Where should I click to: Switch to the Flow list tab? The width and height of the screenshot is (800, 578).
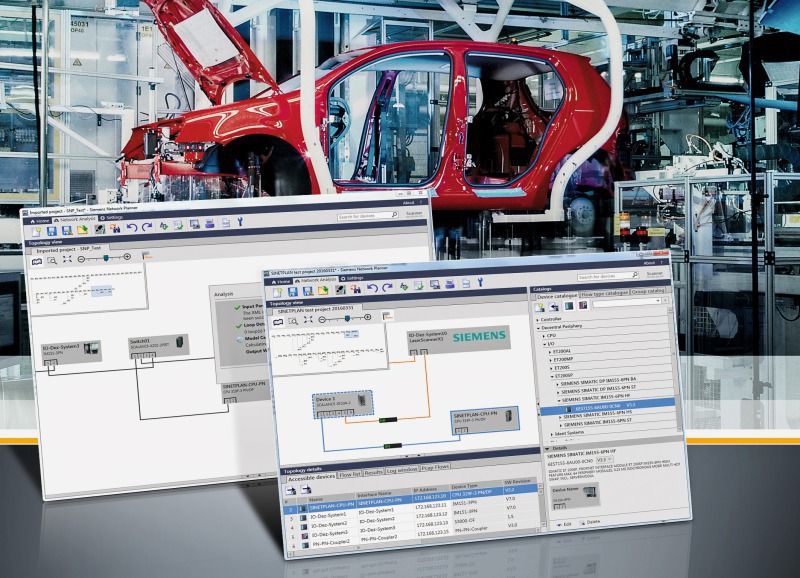point(350,475)
